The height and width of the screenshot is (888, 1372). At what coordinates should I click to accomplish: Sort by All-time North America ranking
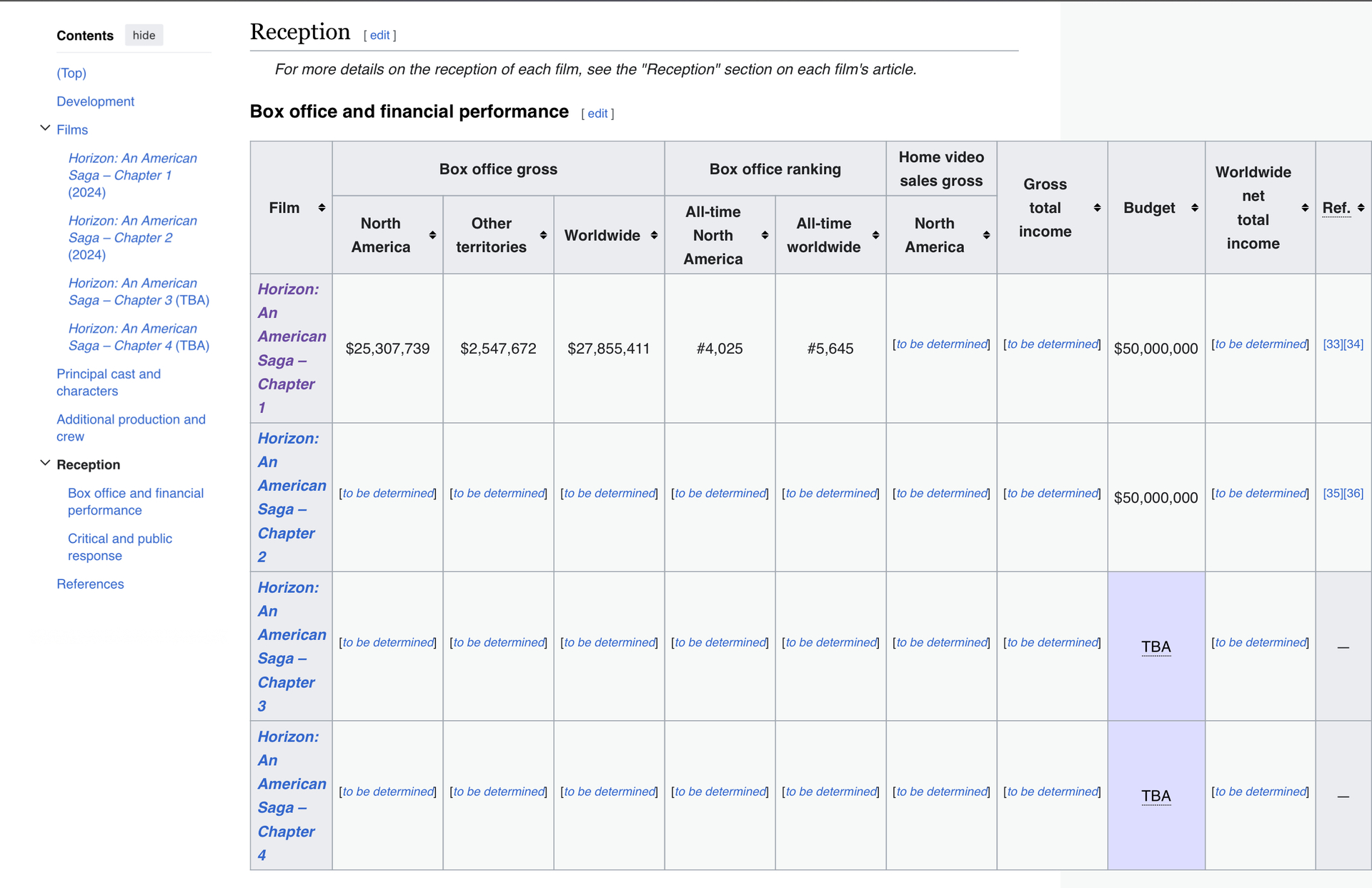pos(765,235)
